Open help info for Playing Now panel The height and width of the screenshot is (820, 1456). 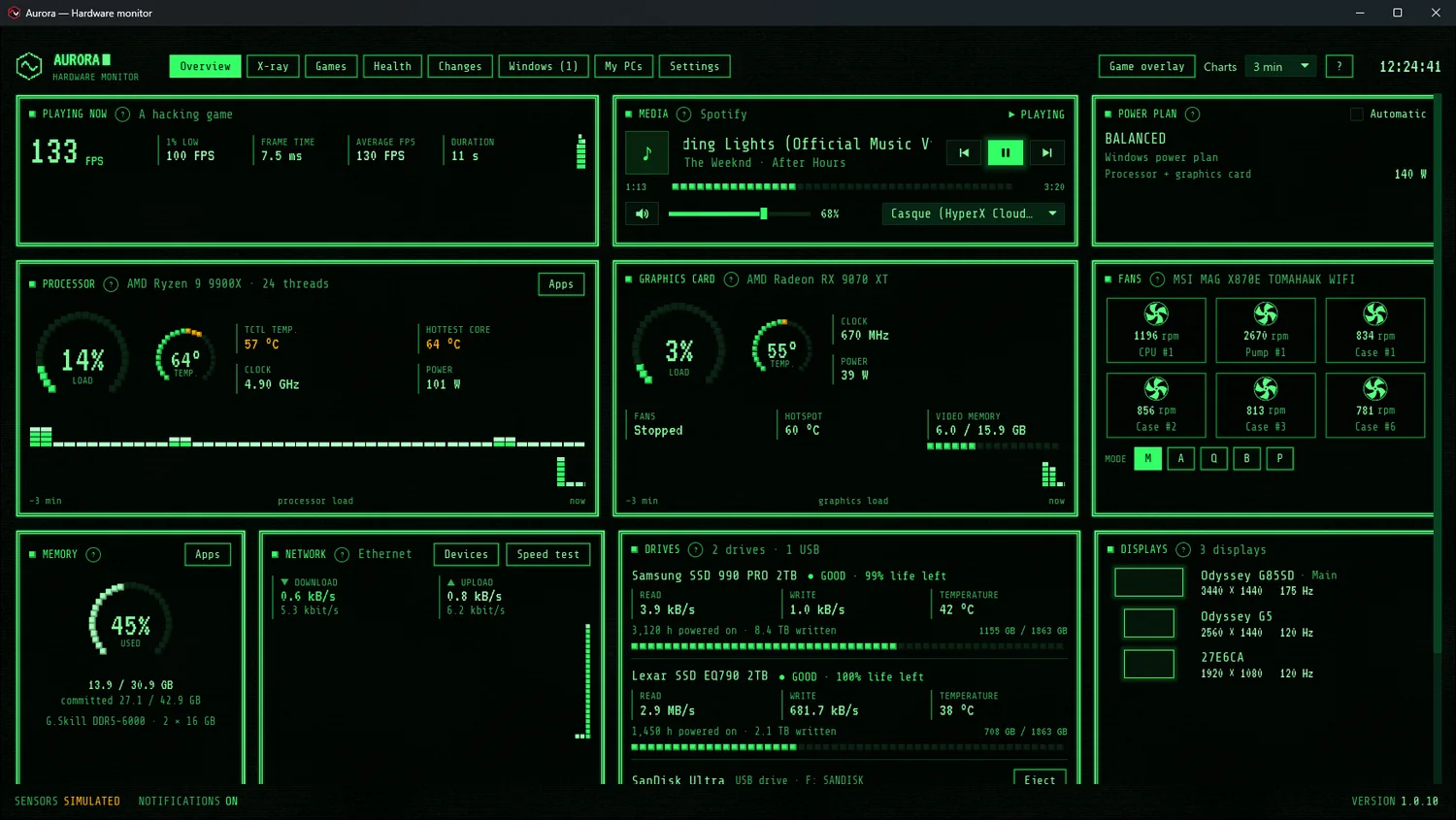click(x=122, y=115)
